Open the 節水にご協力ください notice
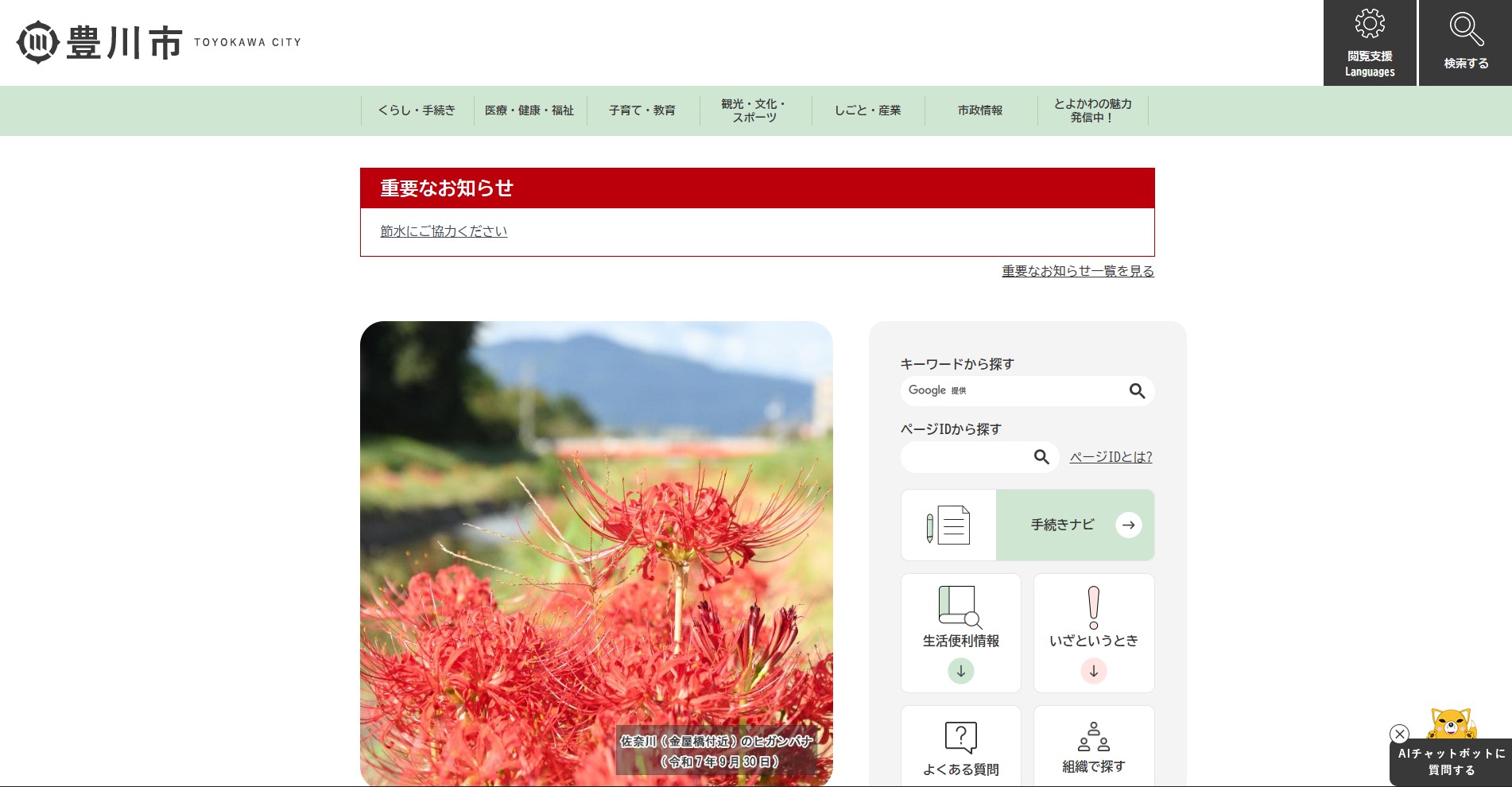This screenshot has height=787, width=1512. [444, 231]
